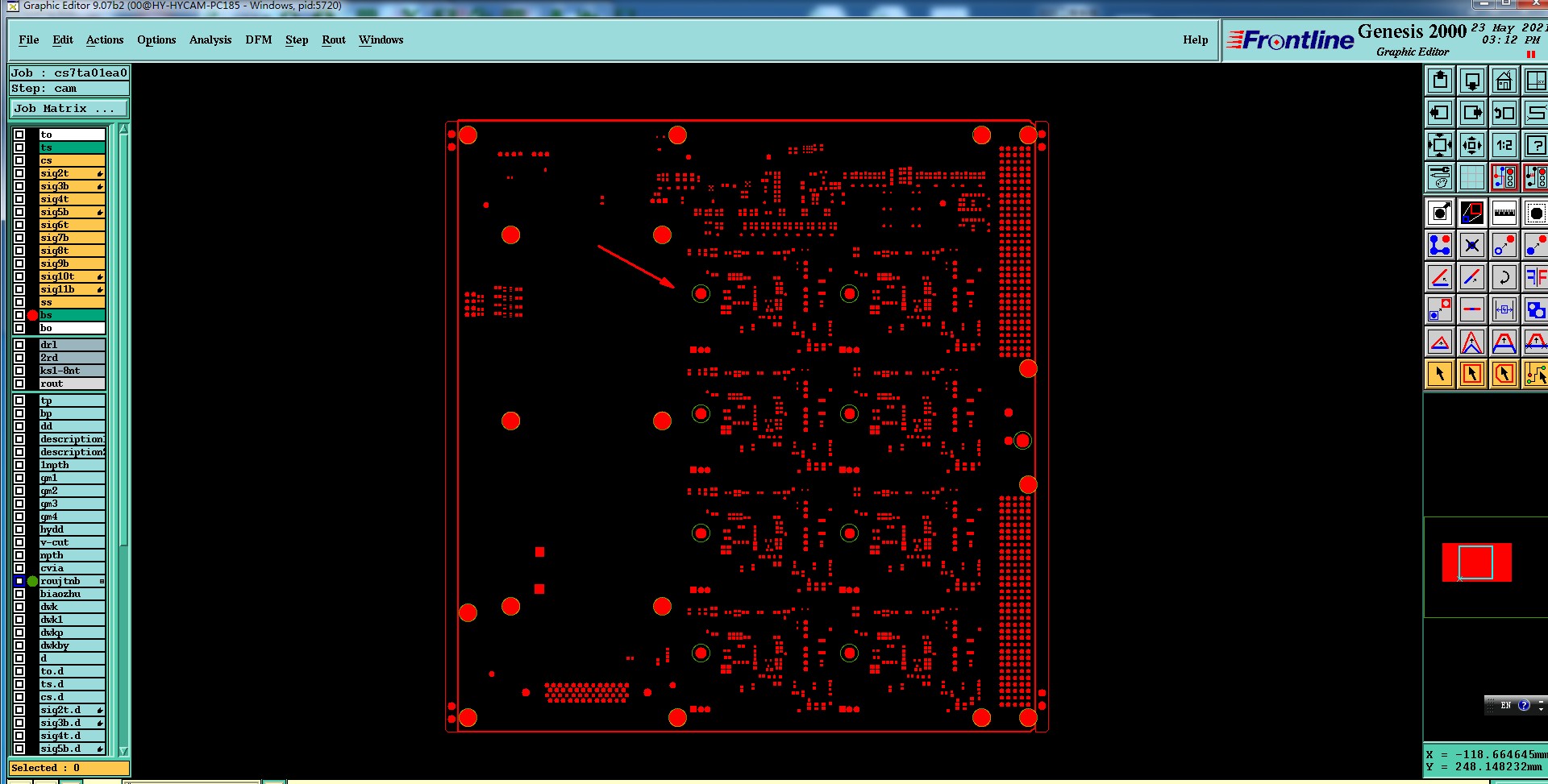
Task: Open the Windows menu
Action: click(x=381, y=39)
